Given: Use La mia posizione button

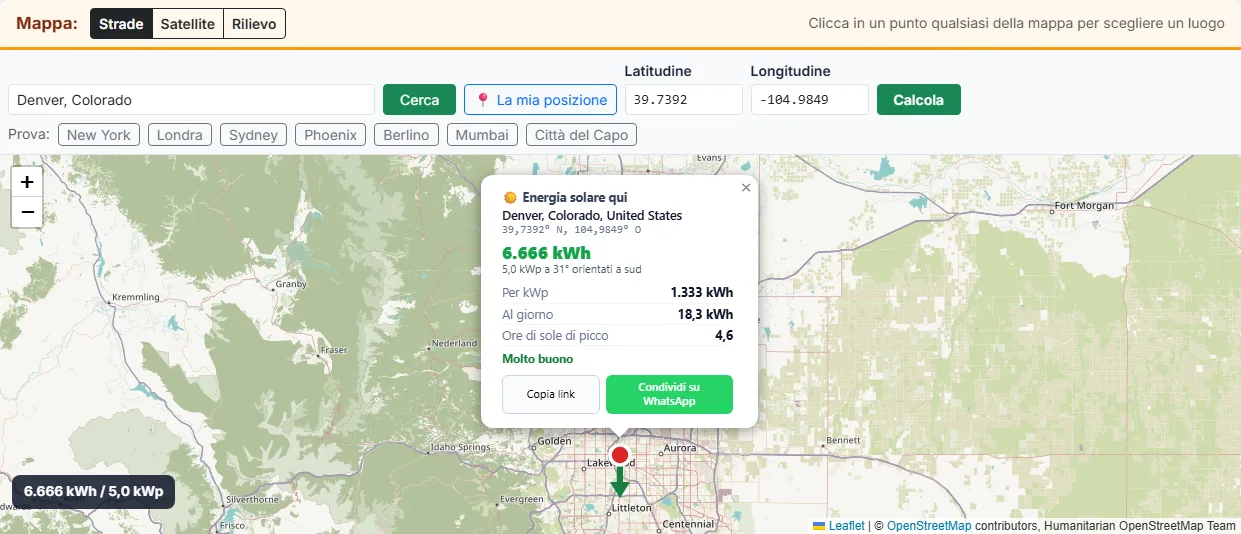Looking at the screenshot, I should point(540,100).
